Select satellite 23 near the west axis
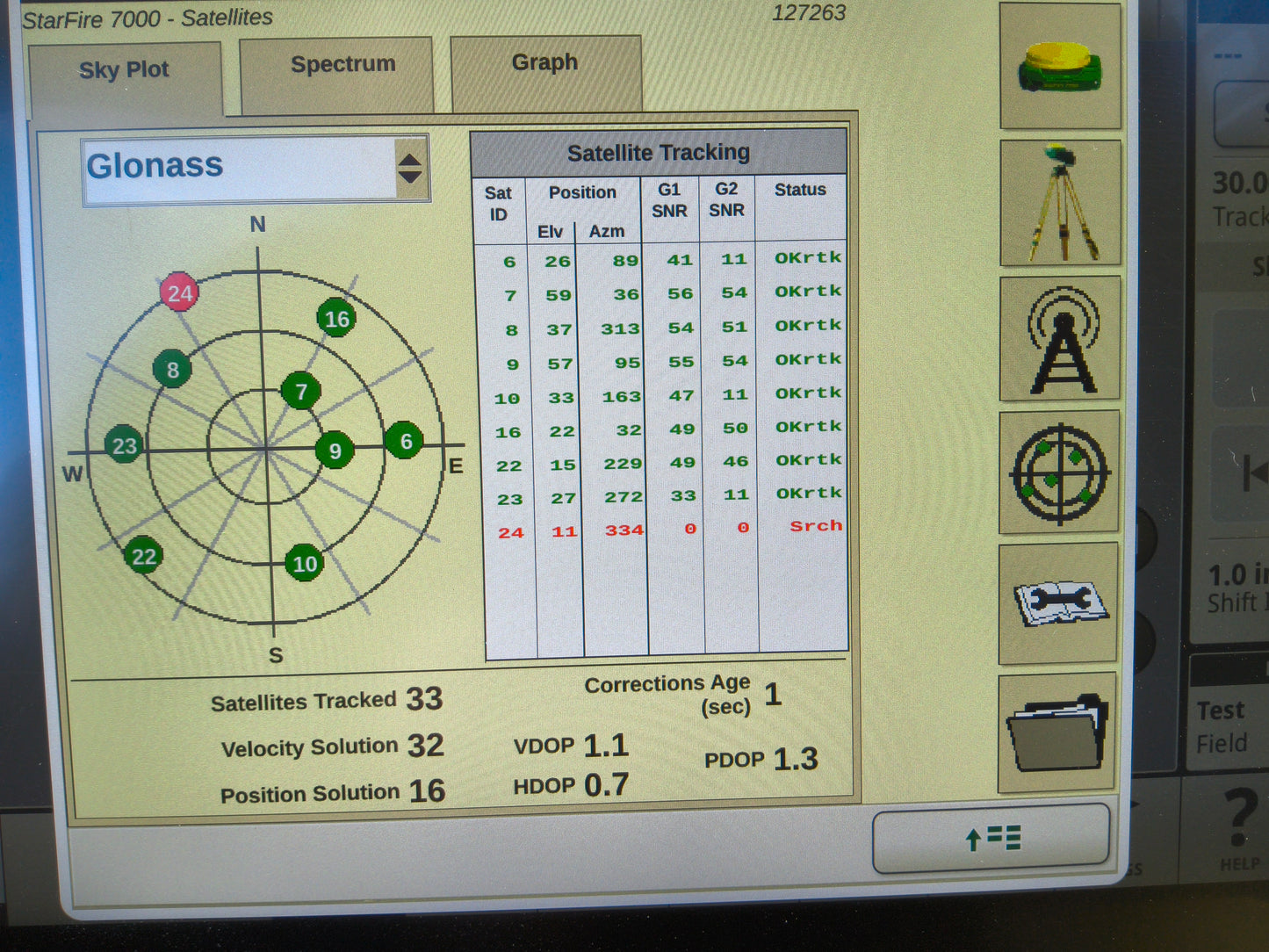This screenshot has height=952, width=1269. [124, 445]
